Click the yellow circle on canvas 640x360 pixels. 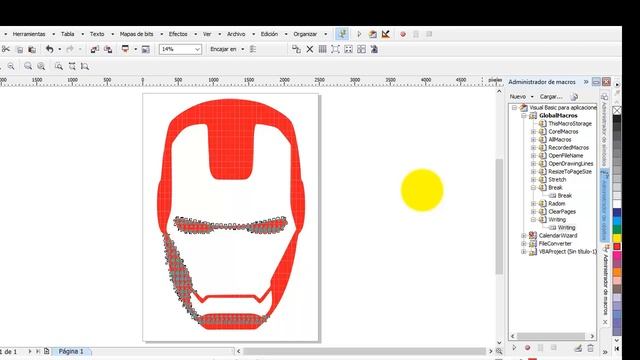422,190
